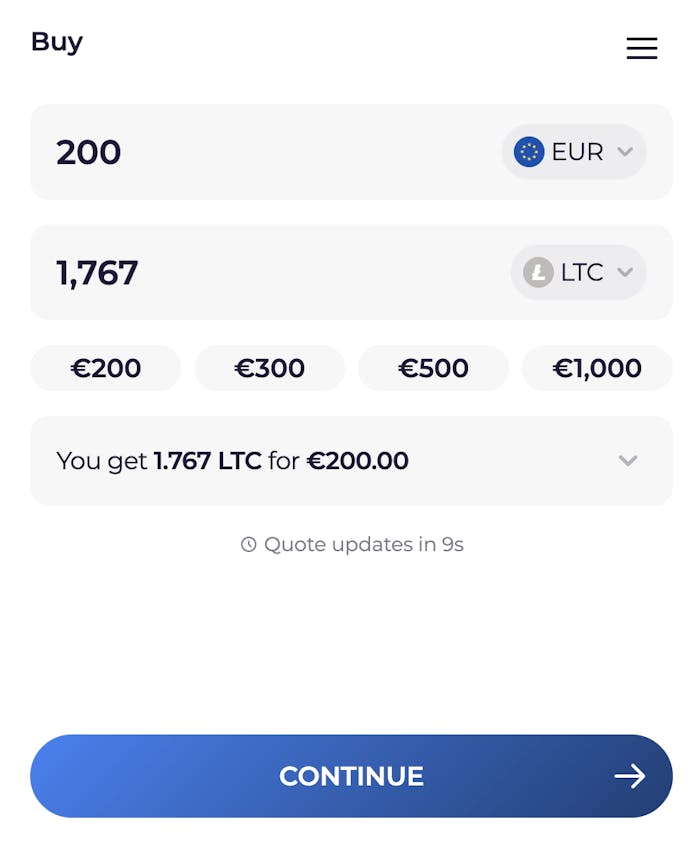Viewport: 700px width, 841px height.
Task: Click the "You get 1.767 LTC" summary
Action: 232,461
